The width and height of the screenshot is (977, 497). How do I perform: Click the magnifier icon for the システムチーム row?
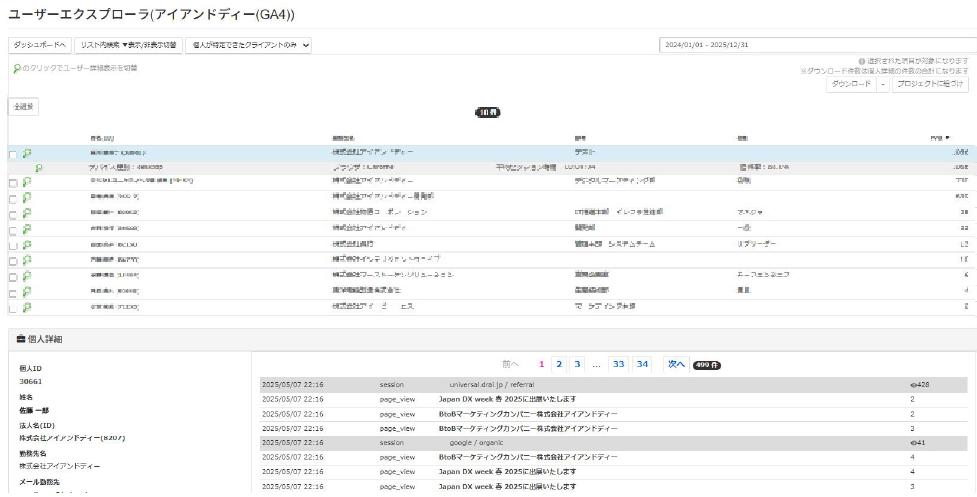coord(27,244)
